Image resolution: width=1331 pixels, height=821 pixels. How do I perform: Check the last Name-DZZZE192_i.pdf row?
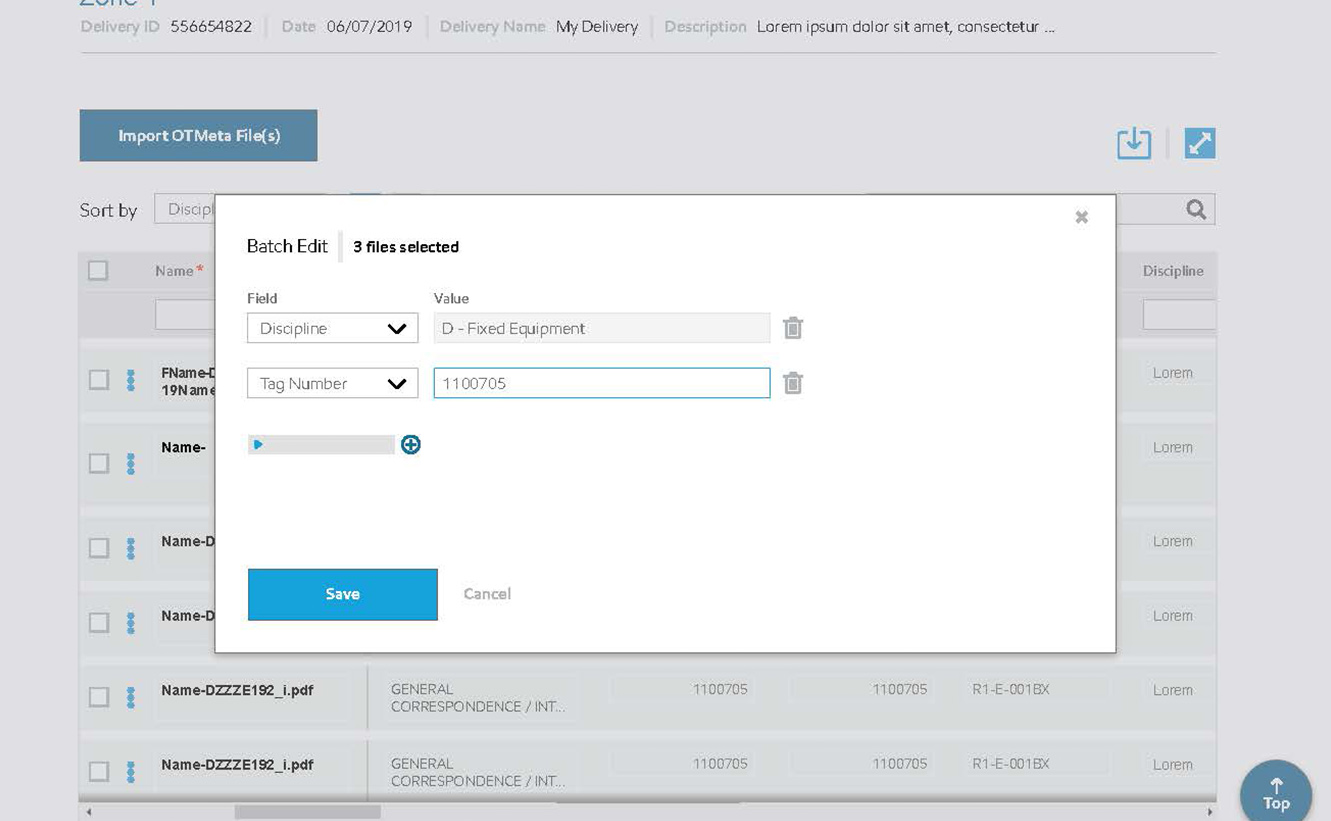tap(98, 771)
